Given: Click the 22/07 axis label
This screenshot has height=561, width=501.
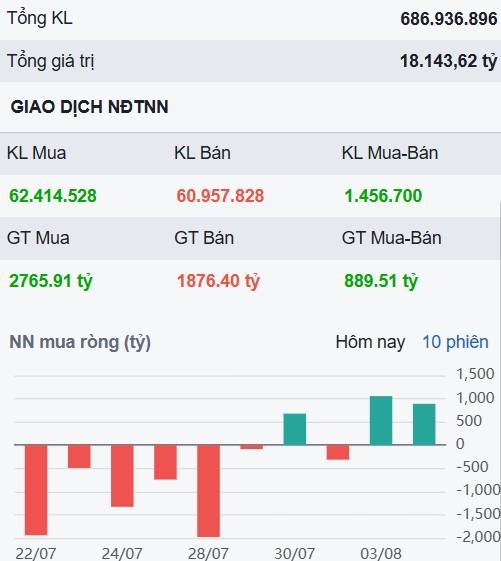Looking at the screenshot, I should coord(36,553).
